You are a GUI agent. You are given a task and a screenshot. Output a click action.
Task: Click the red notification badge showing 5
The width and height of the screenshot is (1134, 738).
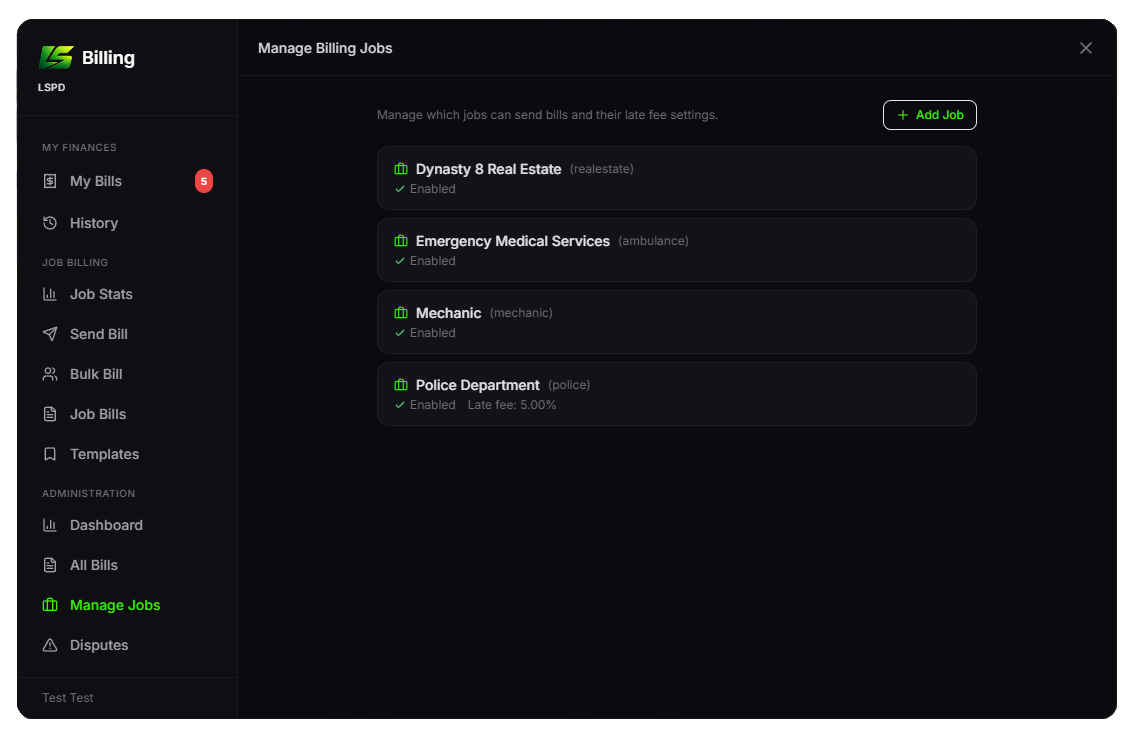[x=204, y=181]
